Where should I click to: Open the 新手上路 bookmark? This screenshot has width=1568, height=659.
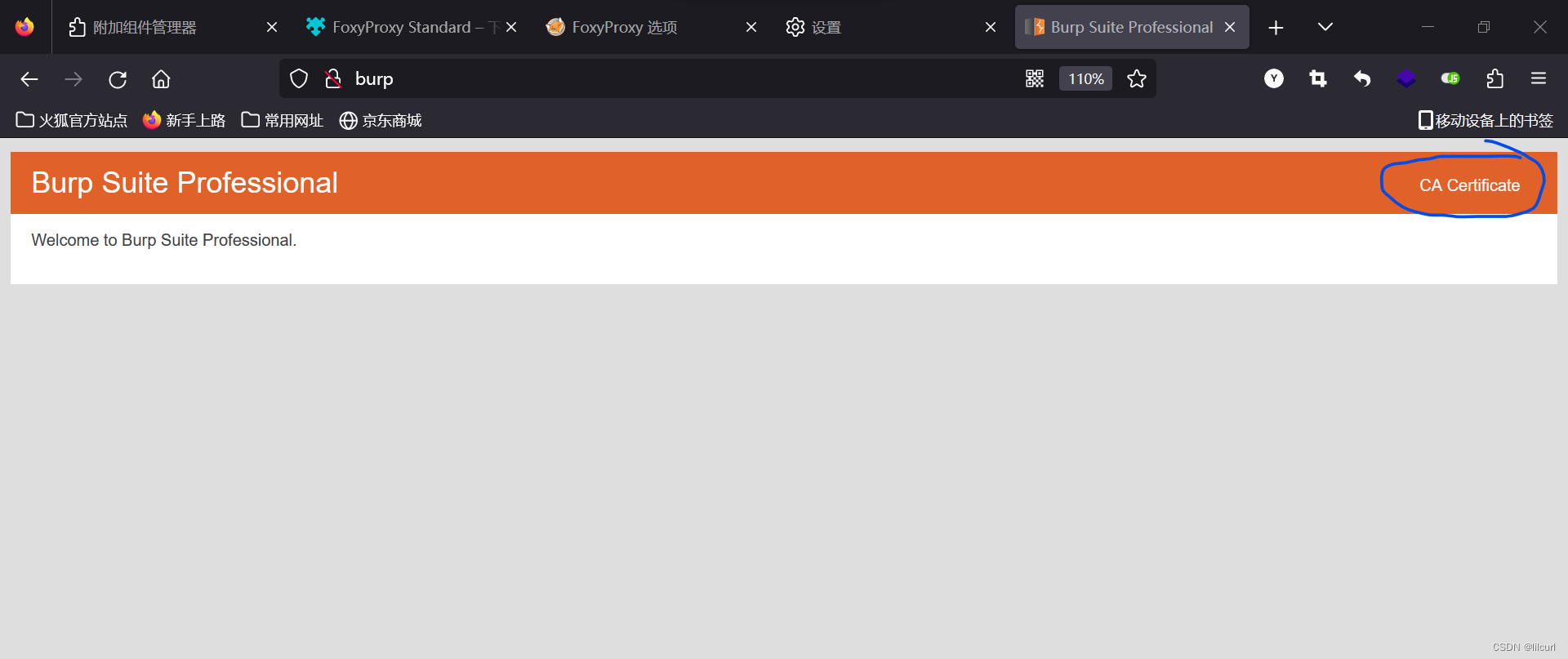(184, 120)
